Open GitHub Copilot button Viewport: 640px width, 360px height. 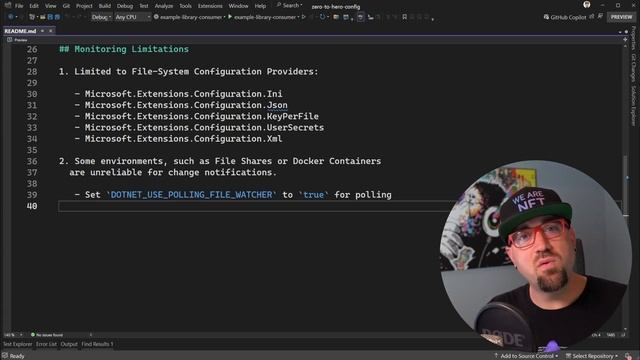coord(565,17)
